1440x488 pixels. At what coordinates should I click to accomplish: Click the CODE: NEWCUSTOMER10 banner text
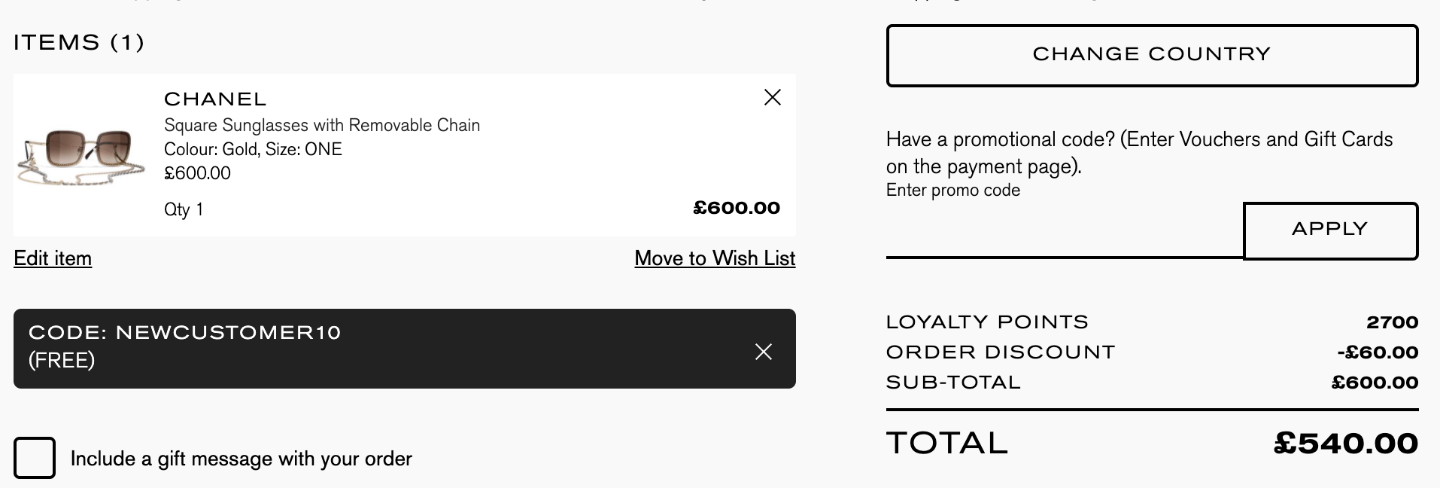click(x=185, y=333)
